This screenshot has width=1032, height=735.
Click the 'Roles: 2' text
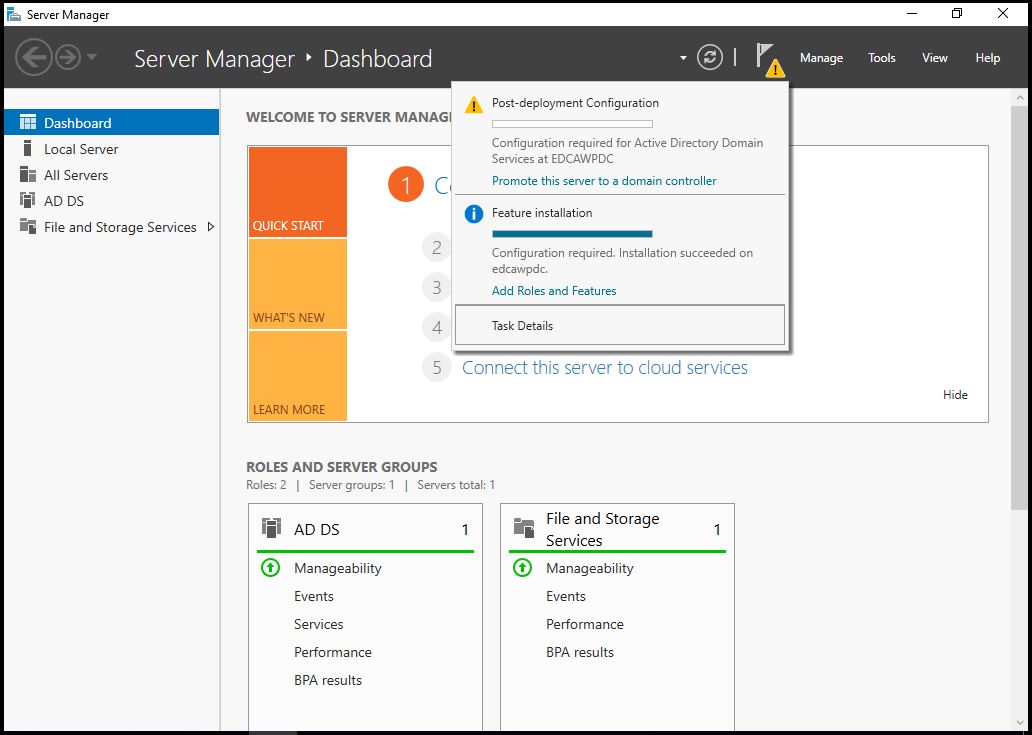point(267,486)
